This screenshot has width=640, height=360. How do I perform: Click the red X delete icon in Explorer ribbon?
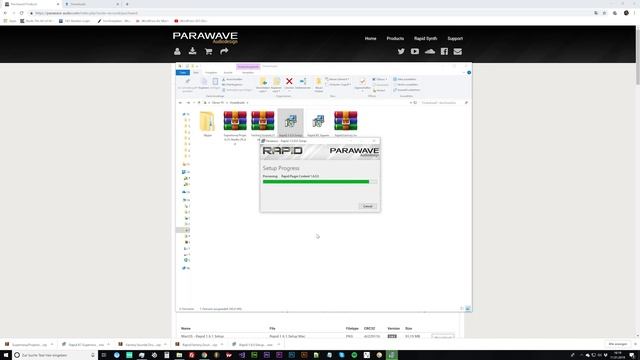(289, 82)
